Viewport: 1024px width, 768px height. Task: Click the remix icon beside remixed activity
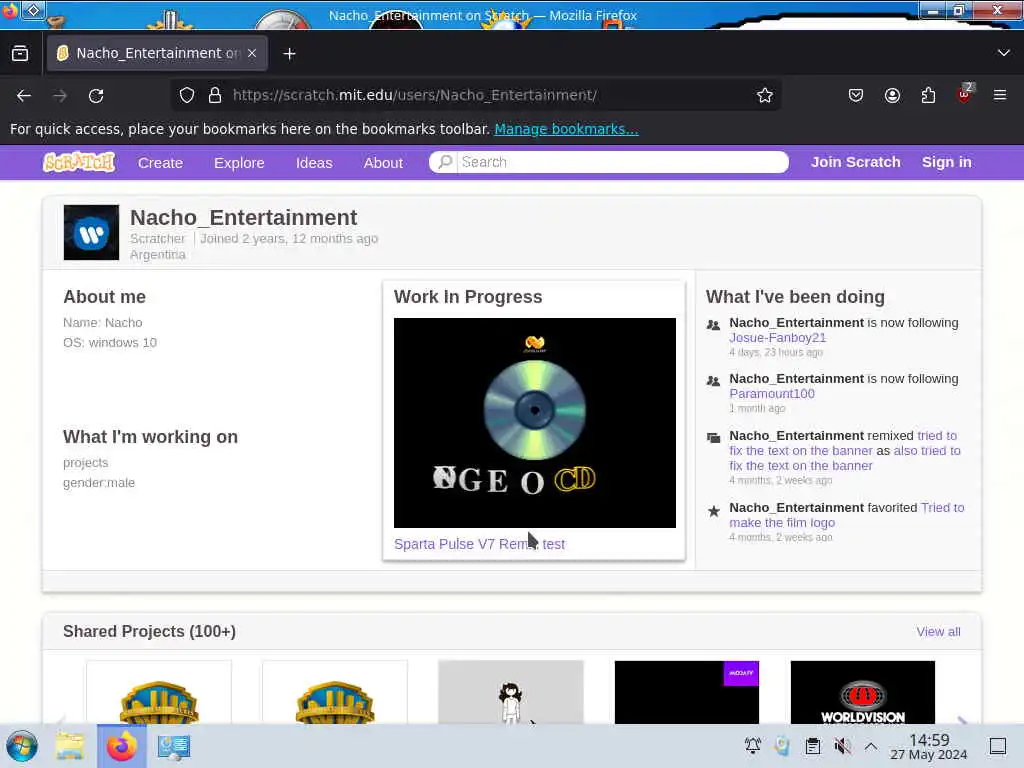[714, 438]
